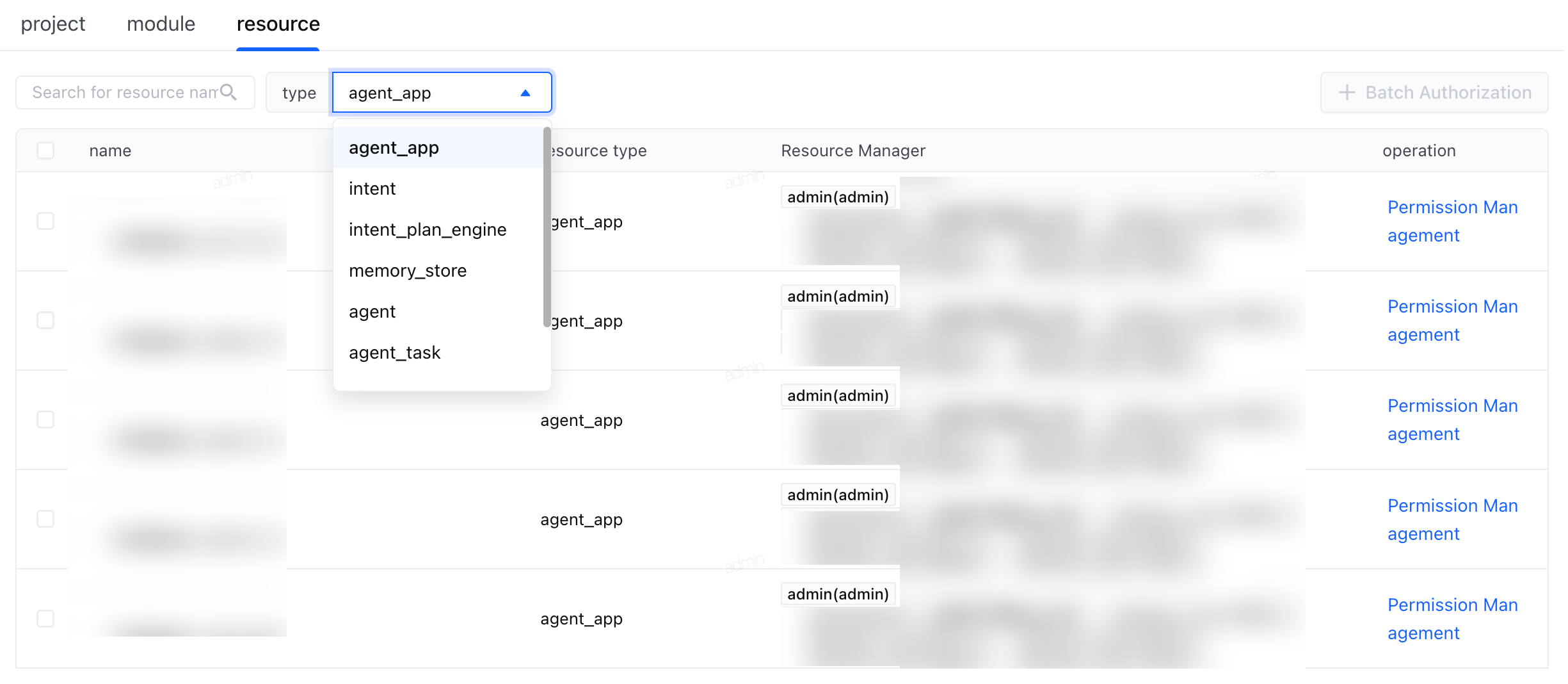Viewport: 1568px width, 684px height.
Task: Click the second row admin(admin) tag
Action: pos(838,297)
